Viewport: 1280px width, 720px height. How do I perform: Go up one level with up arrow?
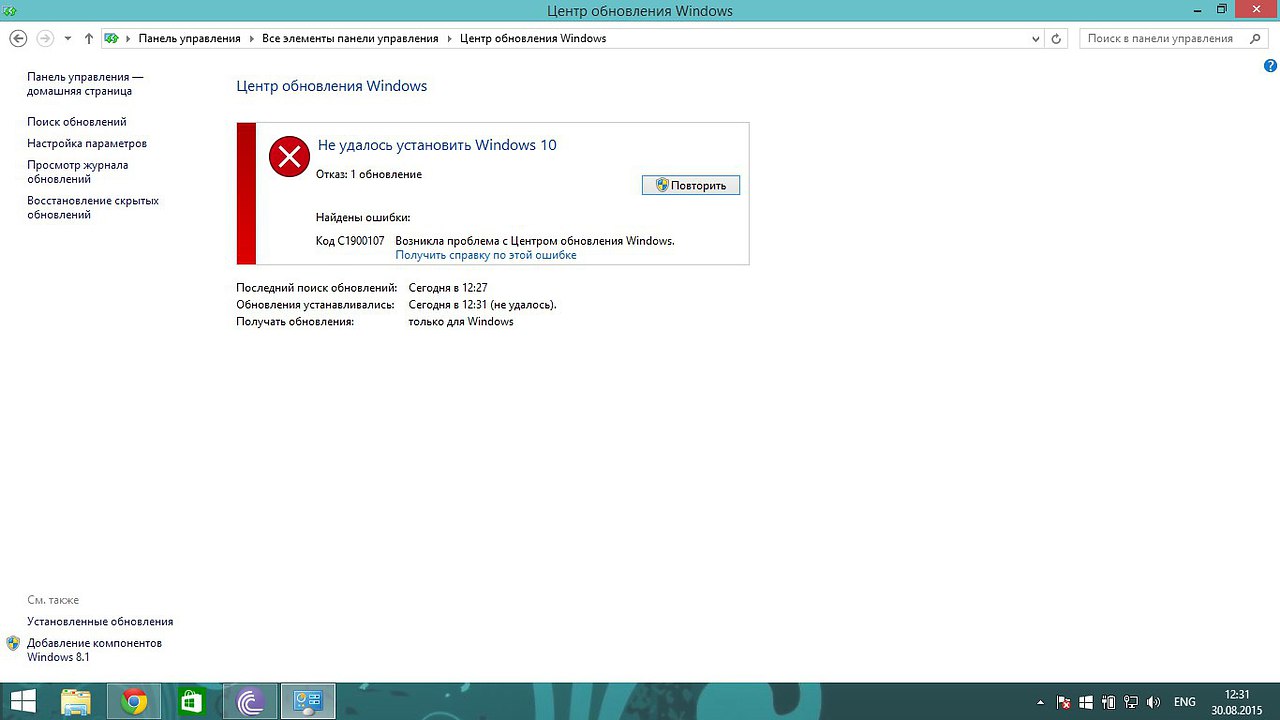[89, 38]
